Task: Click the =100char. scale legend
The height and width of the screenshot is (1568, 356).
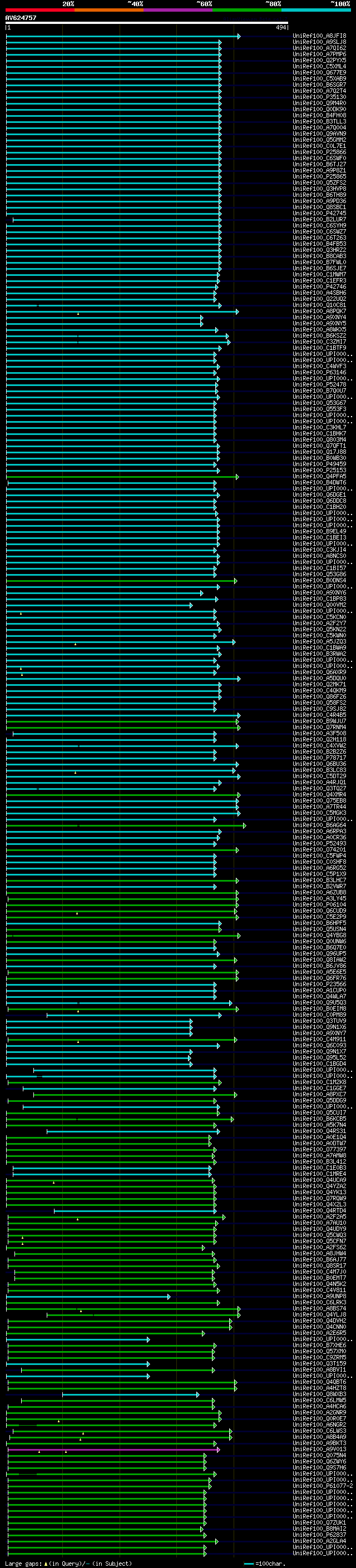Action: 264,1564
